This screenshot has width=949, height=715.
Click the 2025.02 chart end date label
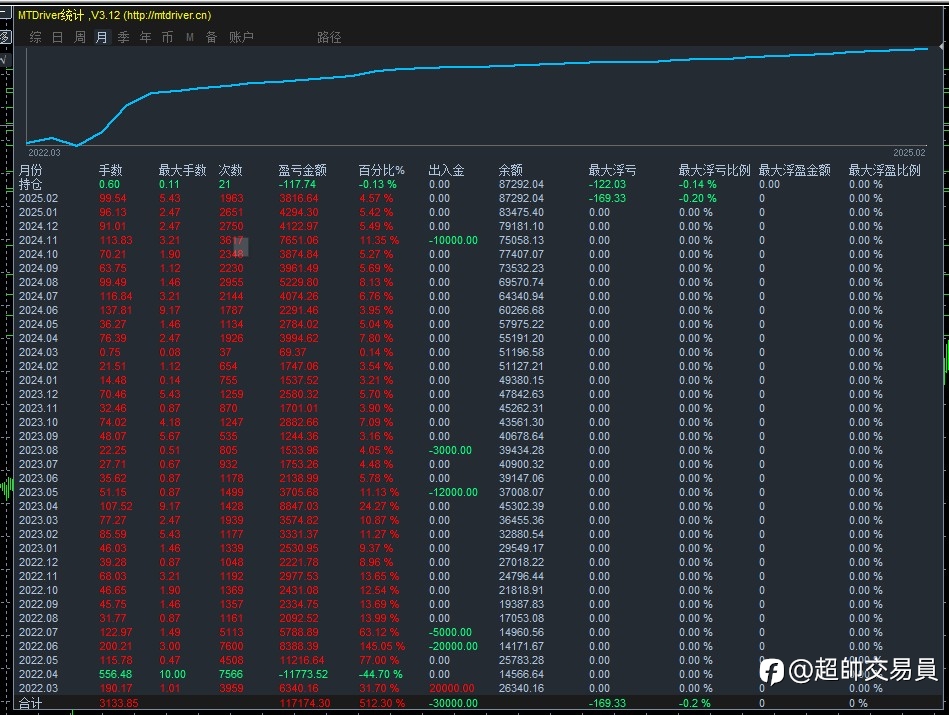click(x=909, y=153)
